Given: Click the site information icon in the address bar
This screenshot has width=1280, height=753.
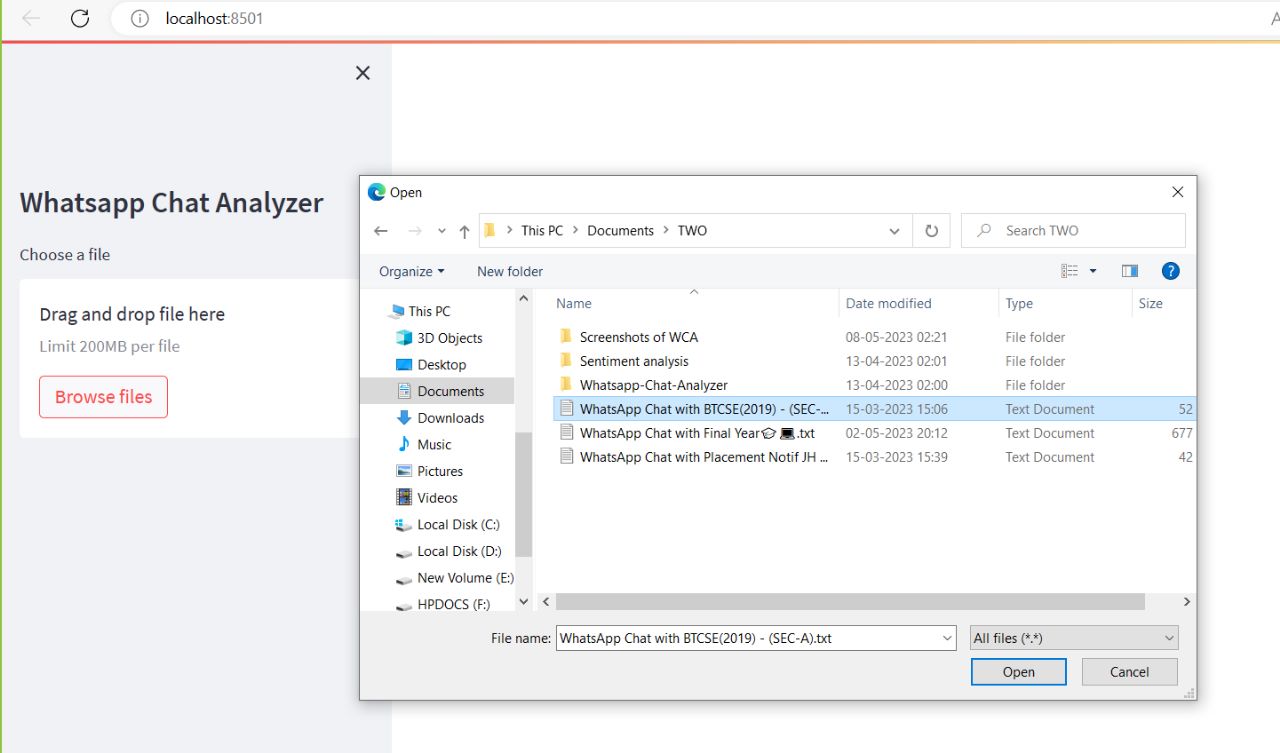Looking at the screenshot, I should pos(138,18).
